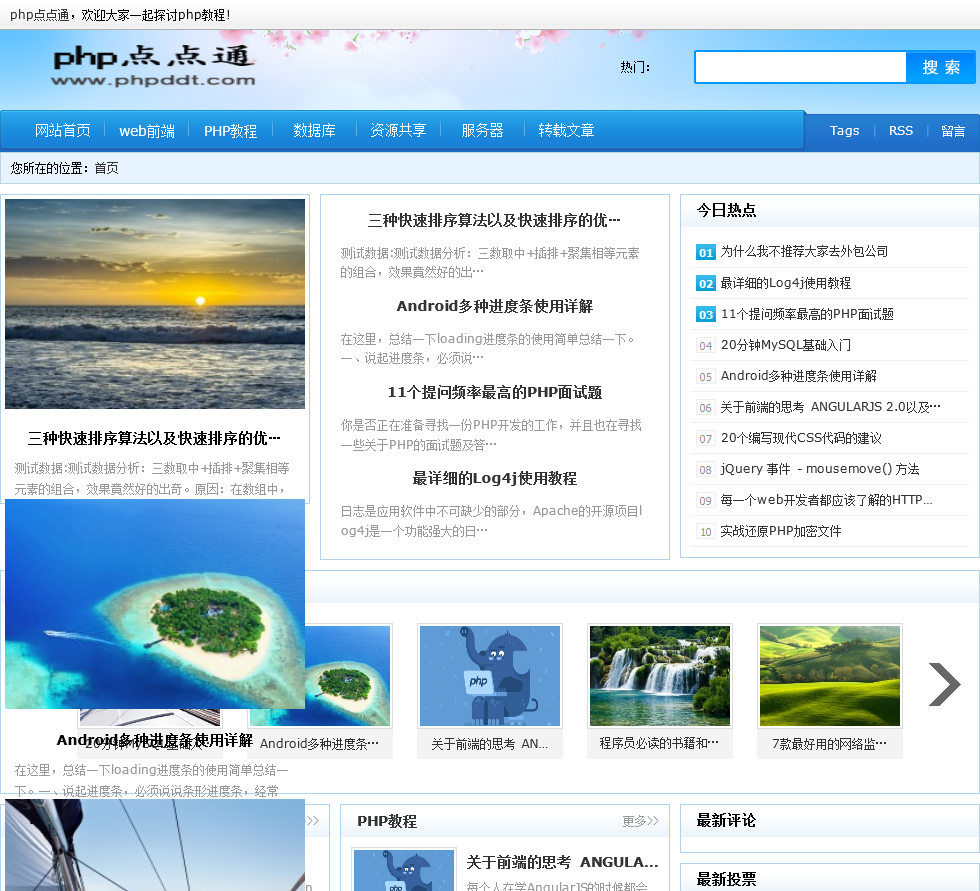Click the 02 rank badge
This screenshot has width=980, height=891.
[x=706, y=284]
